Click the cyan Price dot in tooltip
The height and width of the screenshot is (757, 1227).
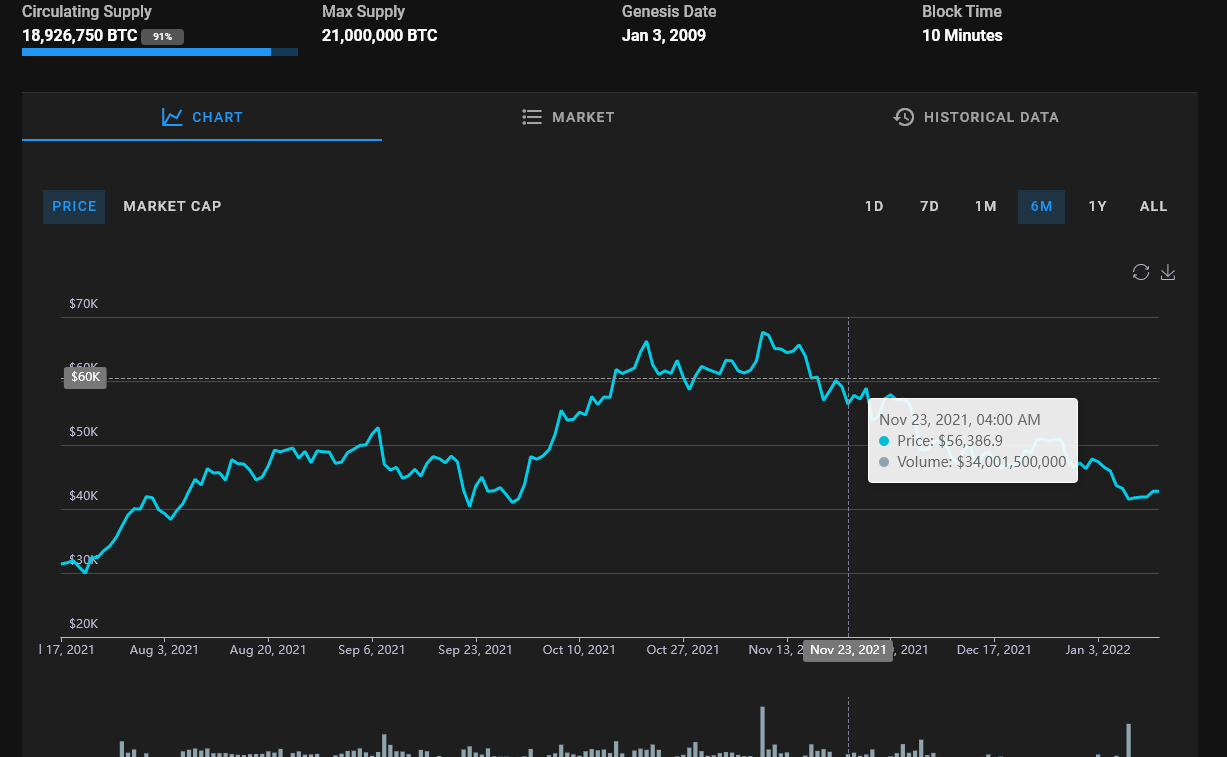[x=884, y=441]
